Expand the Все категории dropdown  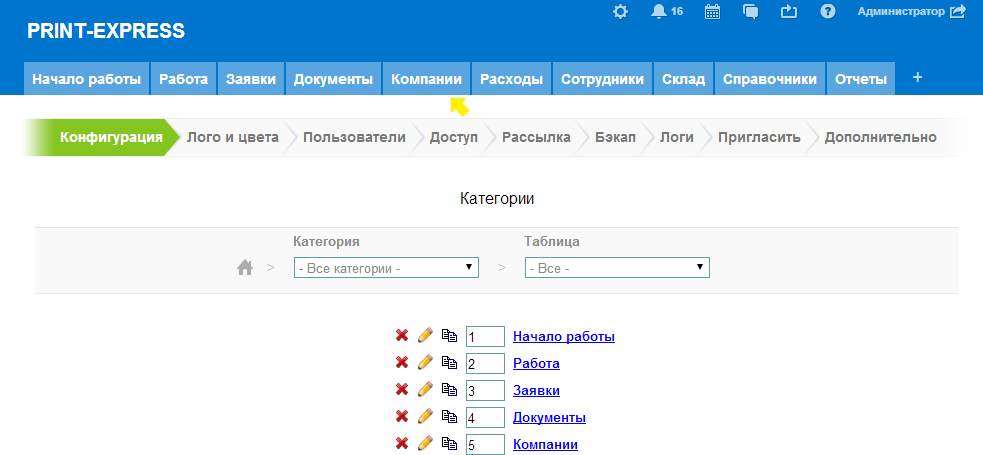tap(386, 268)
